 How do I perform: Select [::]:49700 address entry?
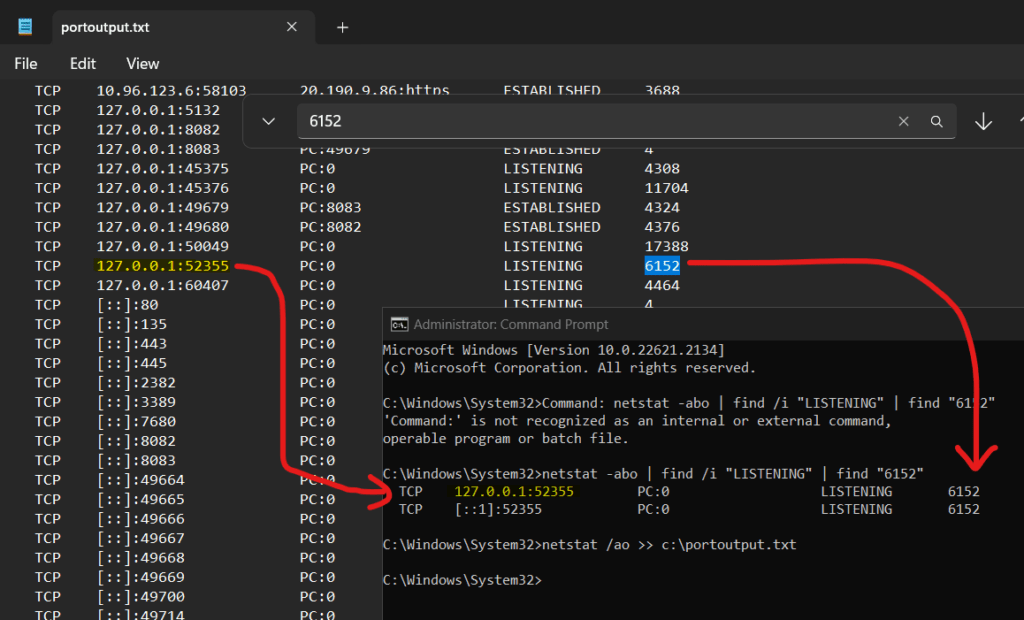pyautogui.click(x=140, y=596)
